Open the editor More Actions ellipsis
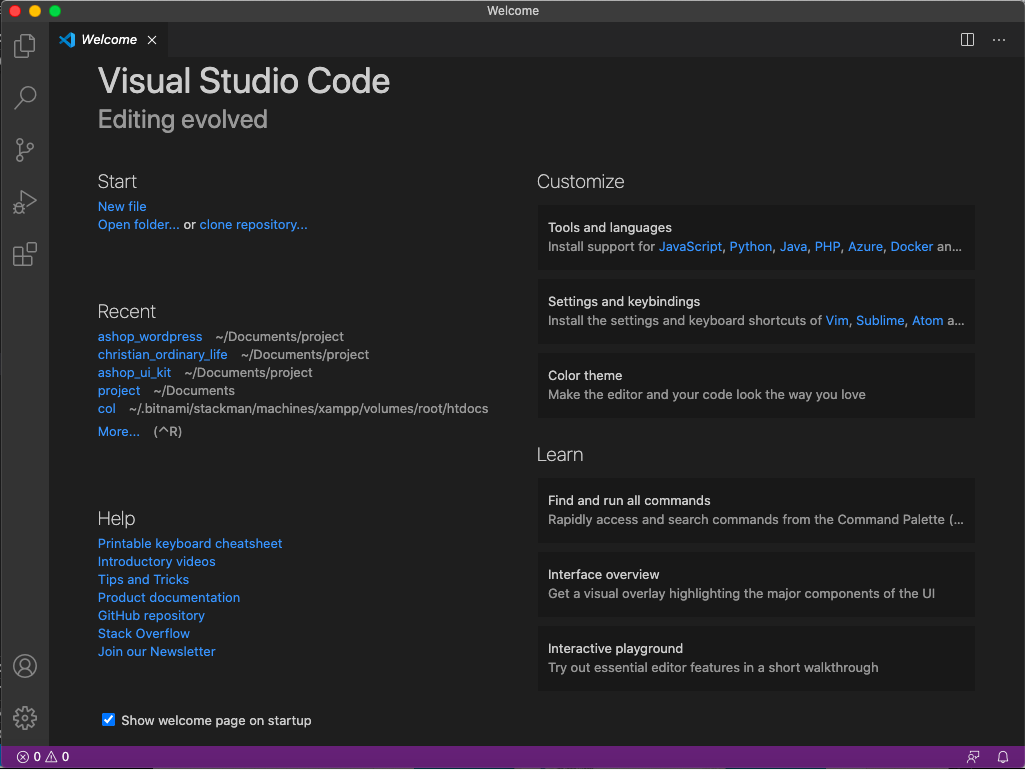Screen dimensions: 1025x770 pyautogui.click(x=999, y=40)
